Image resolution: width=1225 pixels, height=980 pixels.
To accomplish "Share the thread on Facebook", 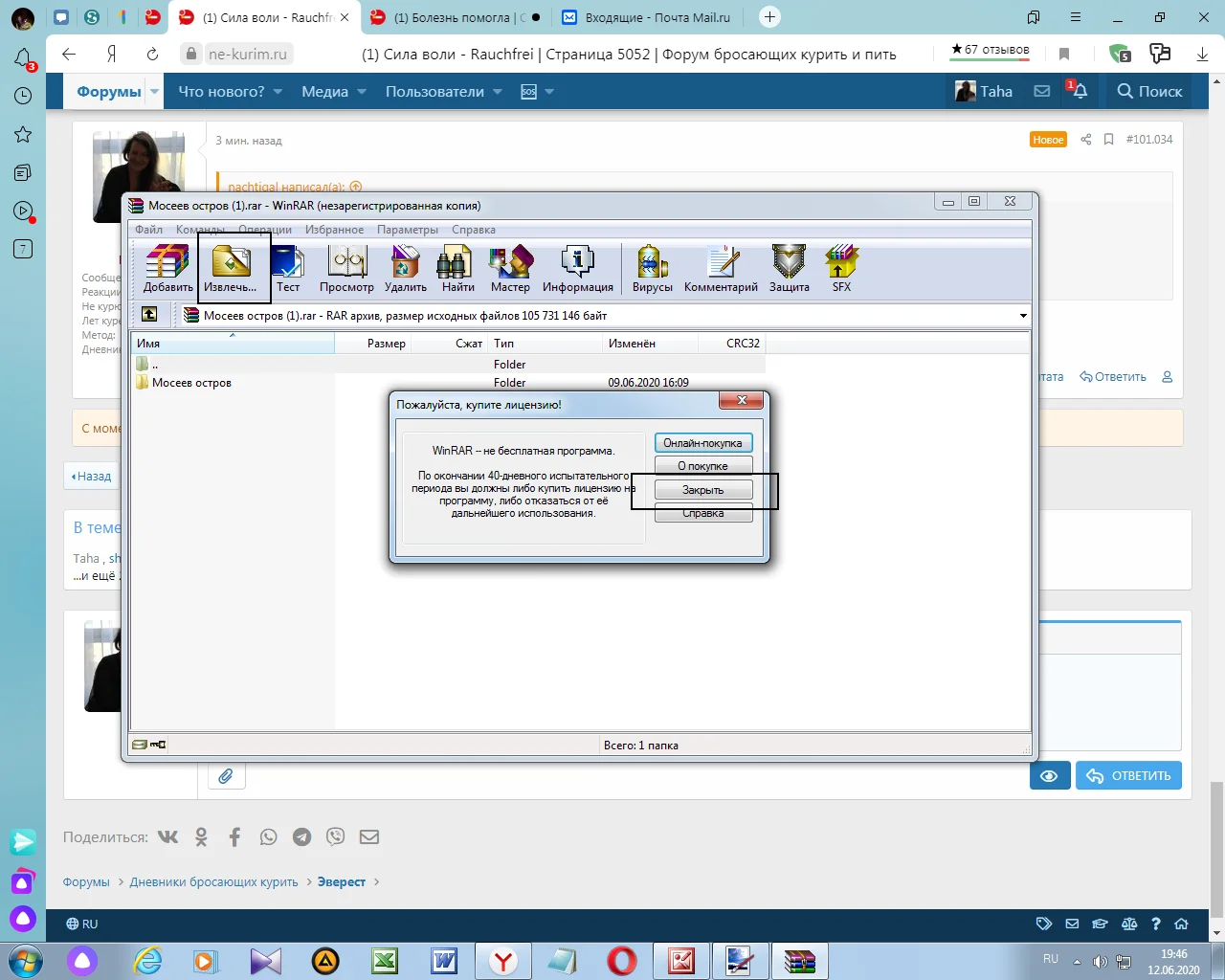I will coord(234,836).
